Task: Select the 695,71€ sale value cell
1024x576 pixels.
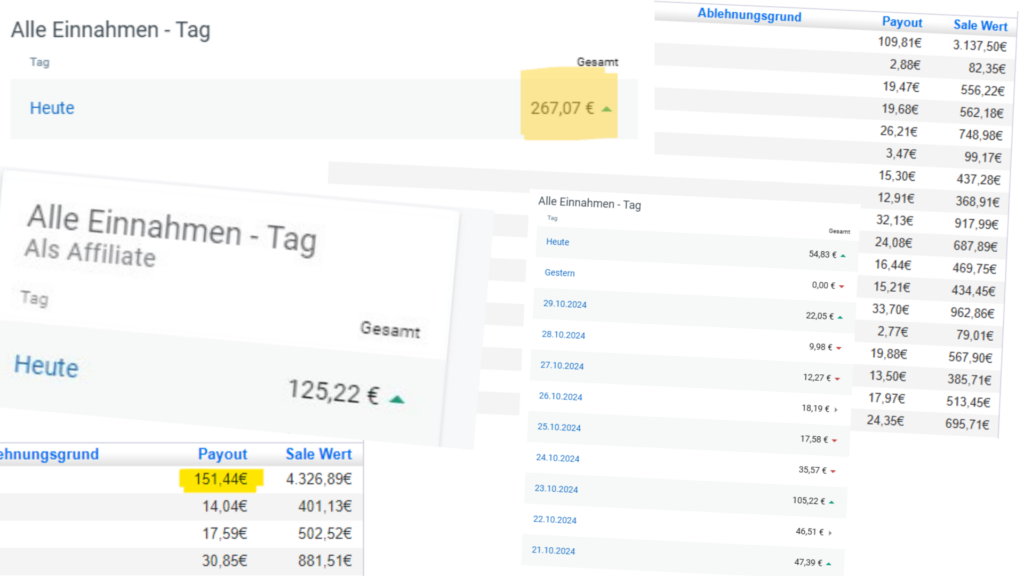Action: coord(967,424)
